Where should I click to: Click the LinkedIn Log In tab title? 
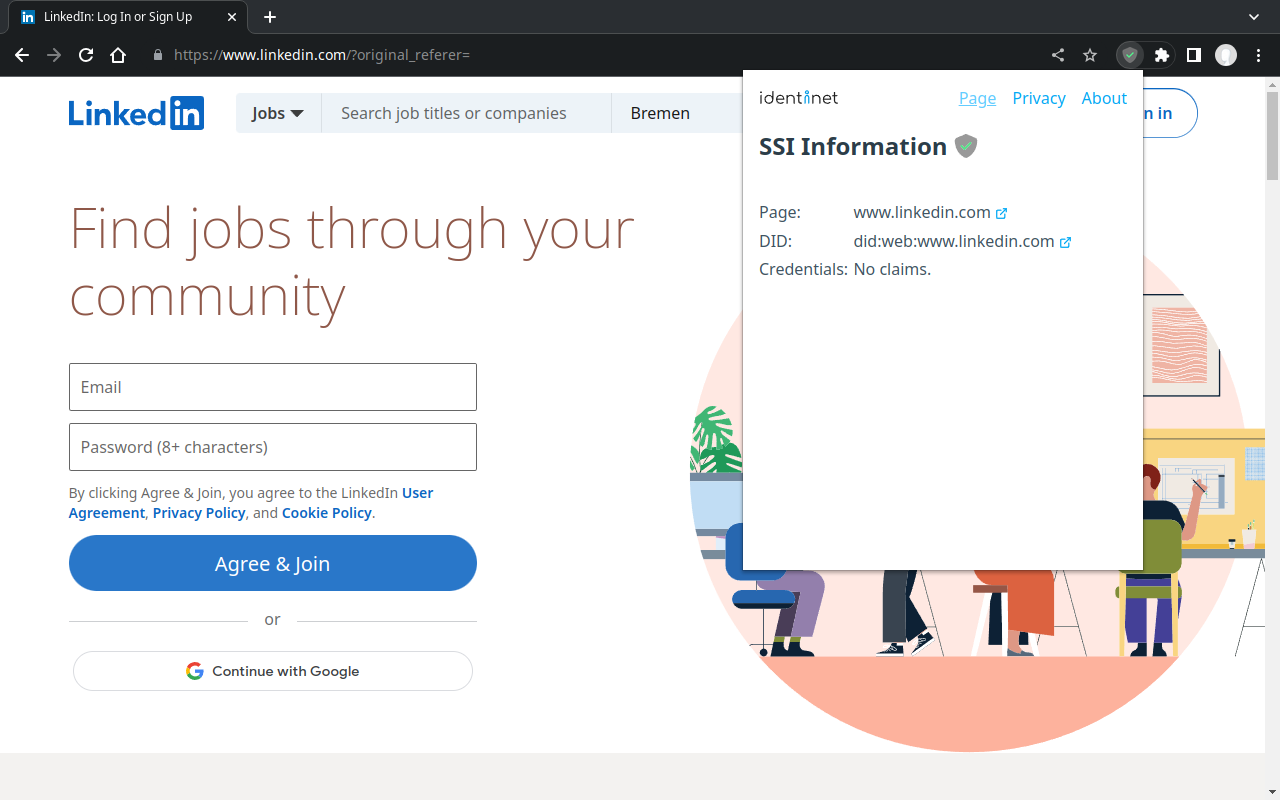point(118,17)
